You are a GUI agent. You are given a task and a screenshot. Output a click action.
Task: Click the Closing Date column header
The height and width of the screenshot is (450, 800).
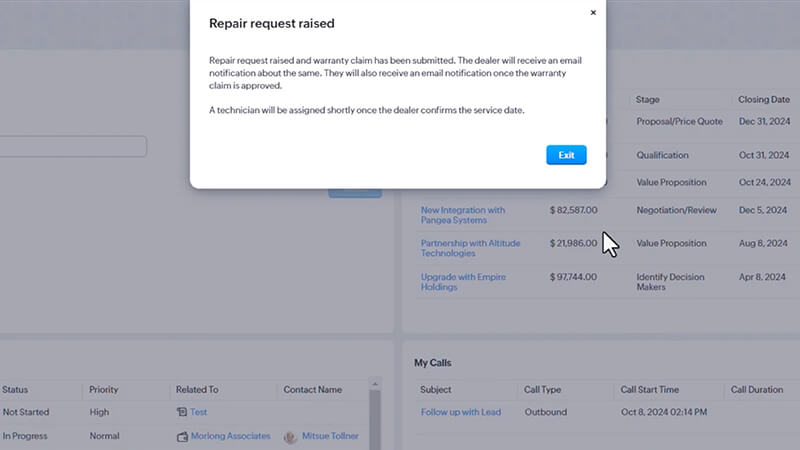click(x=764, y=99)
